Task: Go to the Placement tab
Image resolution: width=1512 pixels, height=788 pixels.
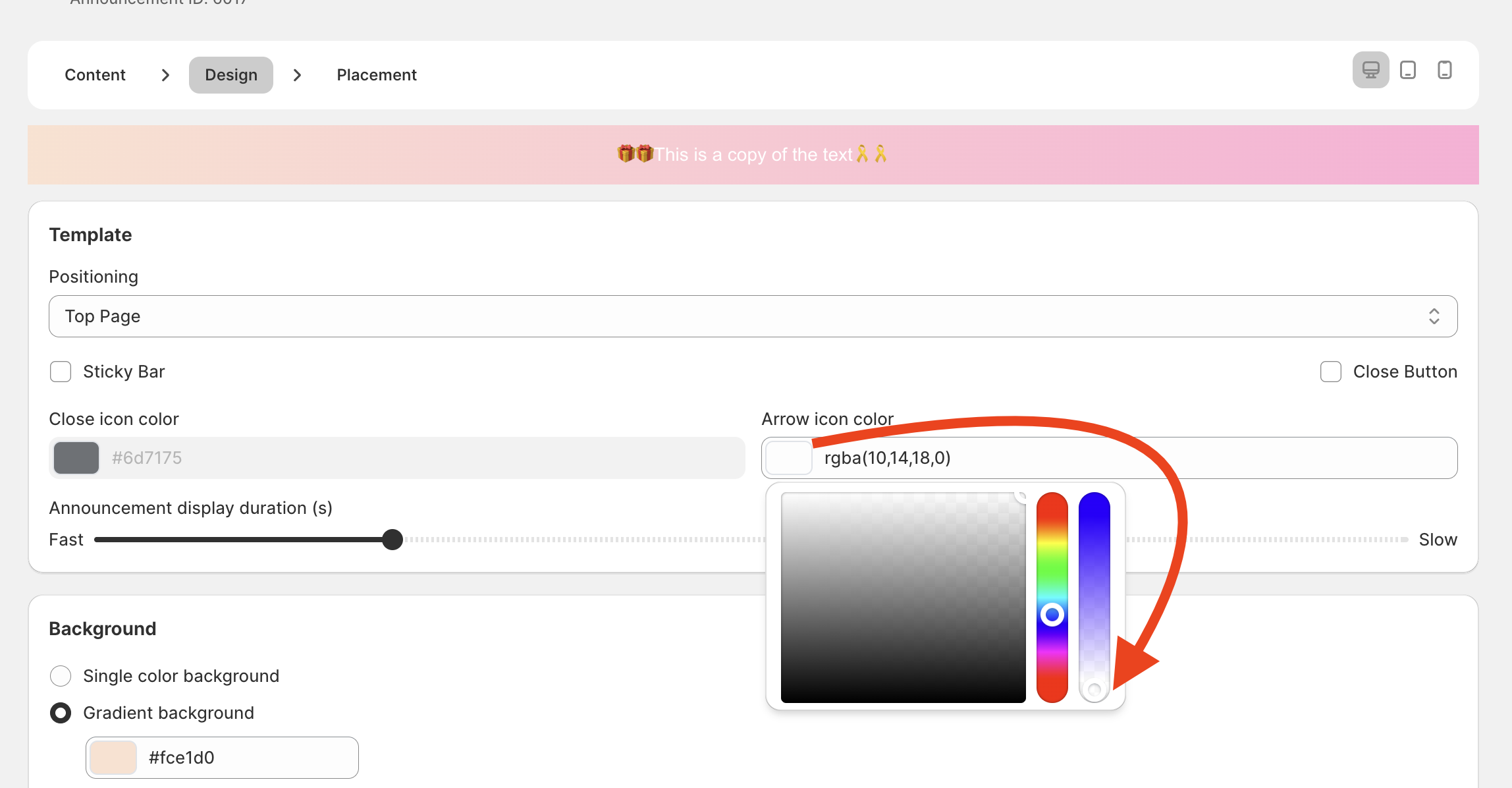Action: point(377,75)
